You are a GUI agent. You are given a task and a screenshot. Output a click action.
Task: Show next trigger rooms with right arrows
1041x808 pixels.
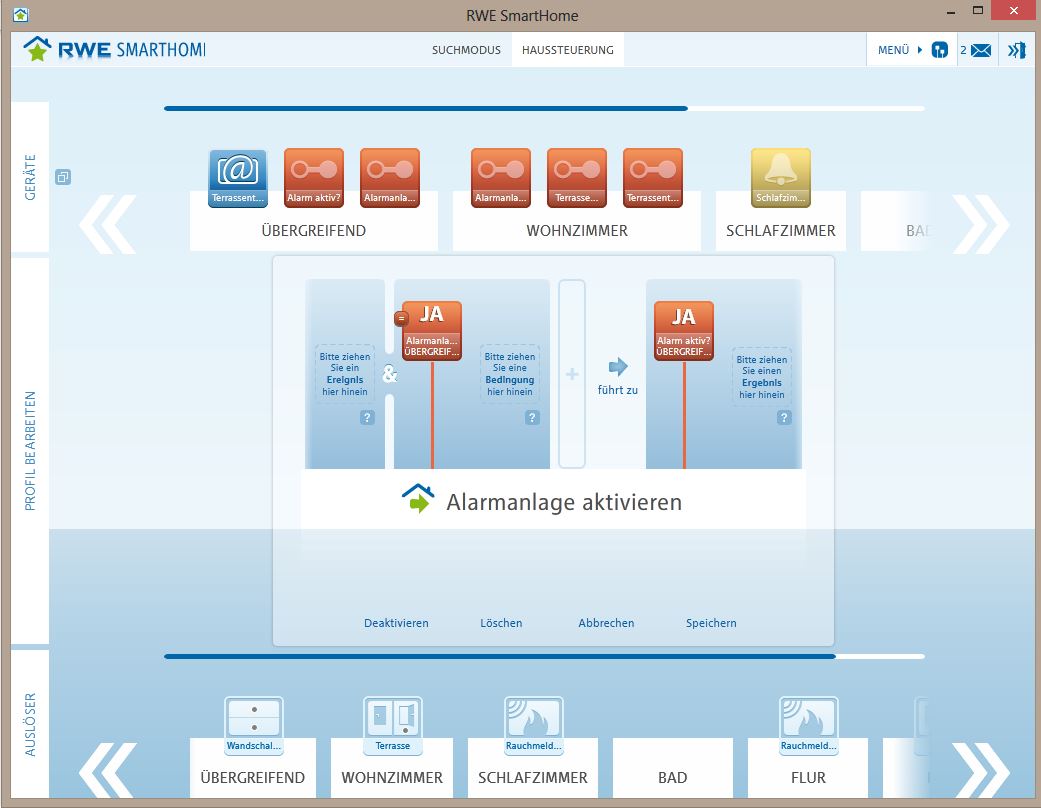(981, 771)
